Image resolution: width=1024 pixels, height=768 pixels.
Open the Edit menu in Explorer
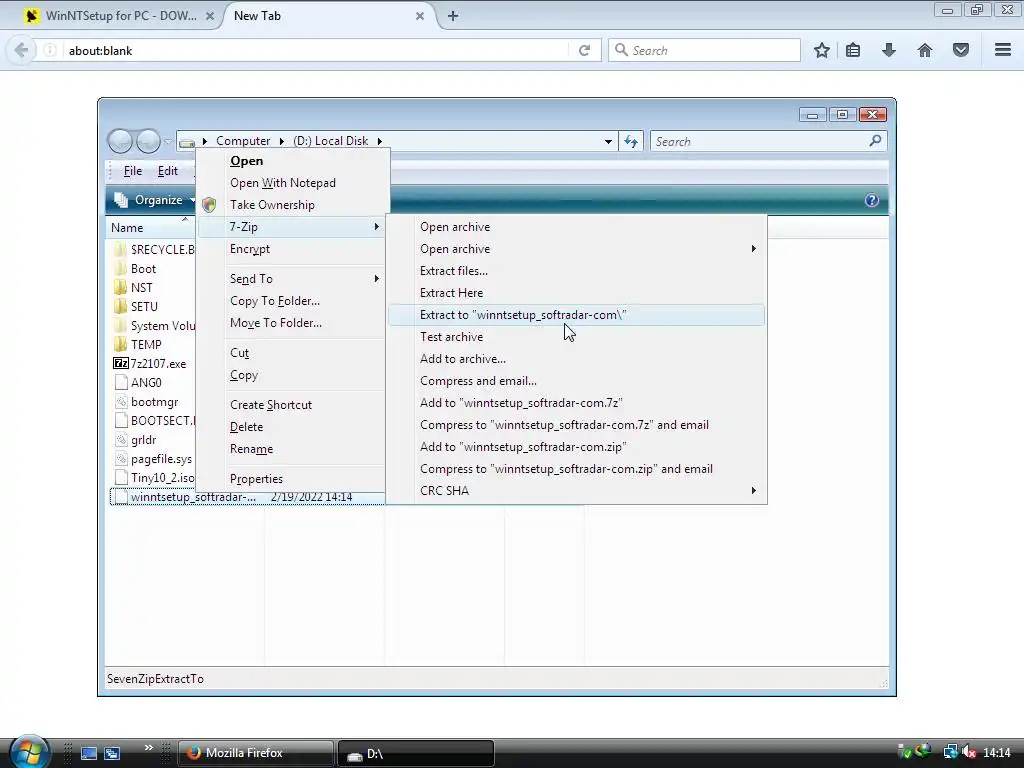pos(168,171)
